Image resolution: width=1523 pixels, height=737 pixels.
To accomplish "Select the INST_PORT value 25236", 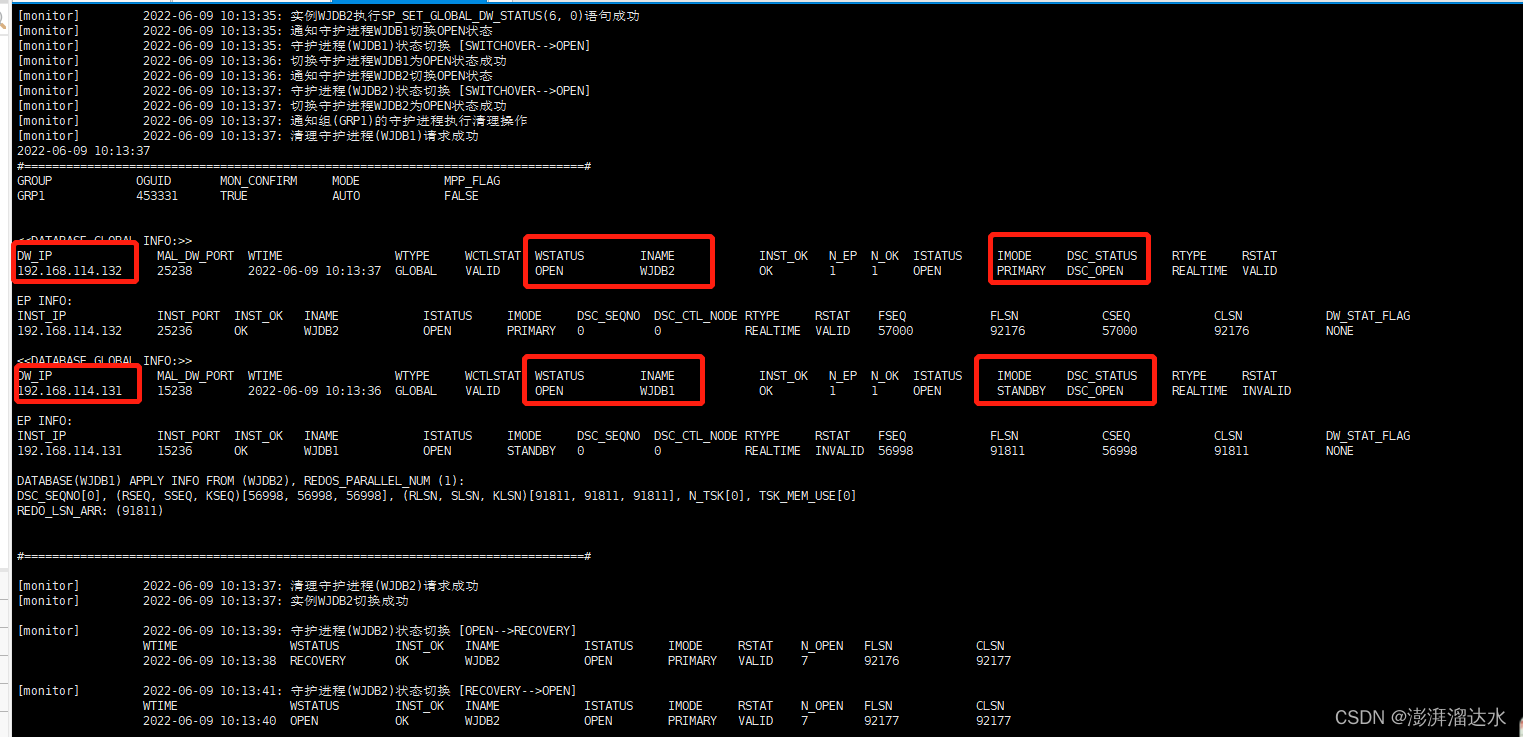I will pos(174,331).
